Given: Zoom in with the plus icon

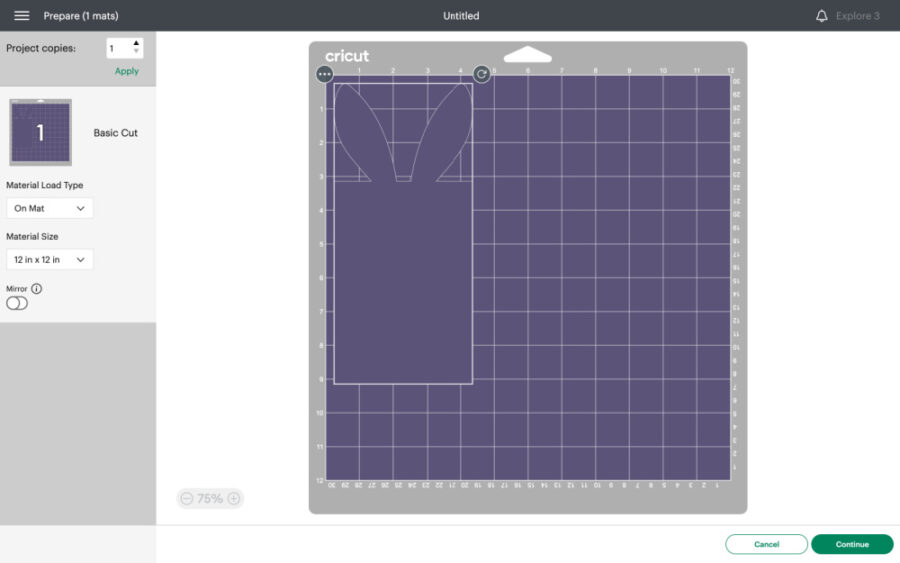Looking at the screenshot, I should (234, 498).
